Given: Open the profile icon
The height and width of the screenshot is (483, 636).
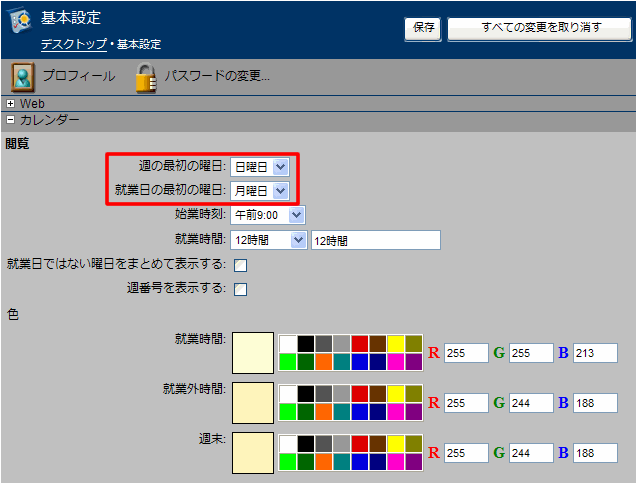Looking at the screenshot, I should pyautogui.click(x=23, y=77).
